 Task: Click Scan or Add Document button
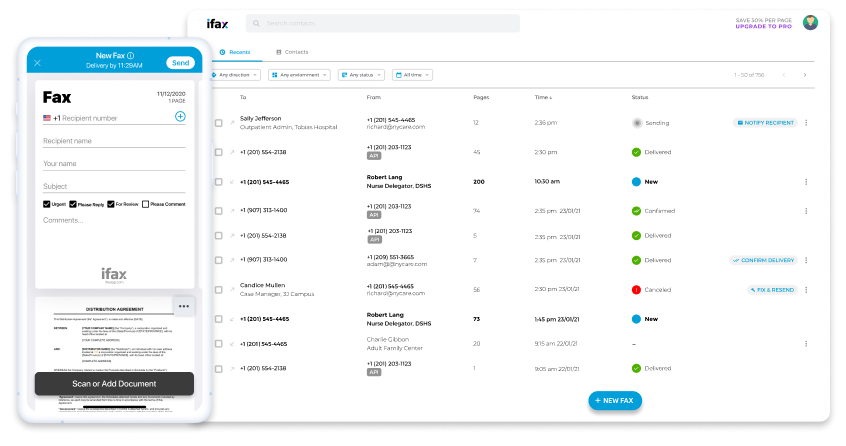coord(114,384)
